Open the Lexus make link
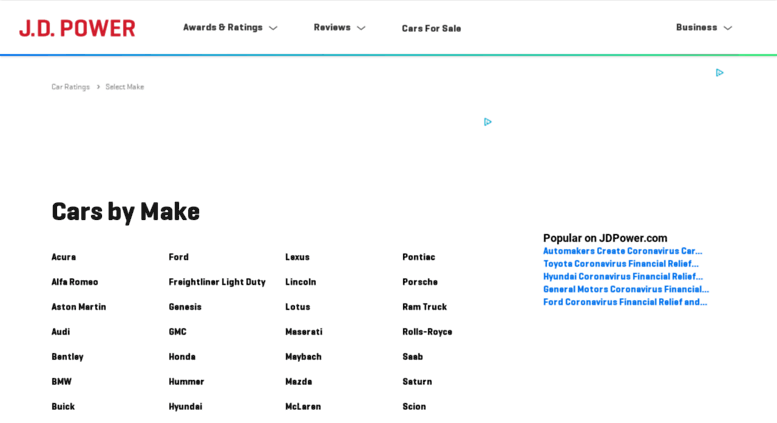This screenshot has height=423, width=777. point(297,257)
